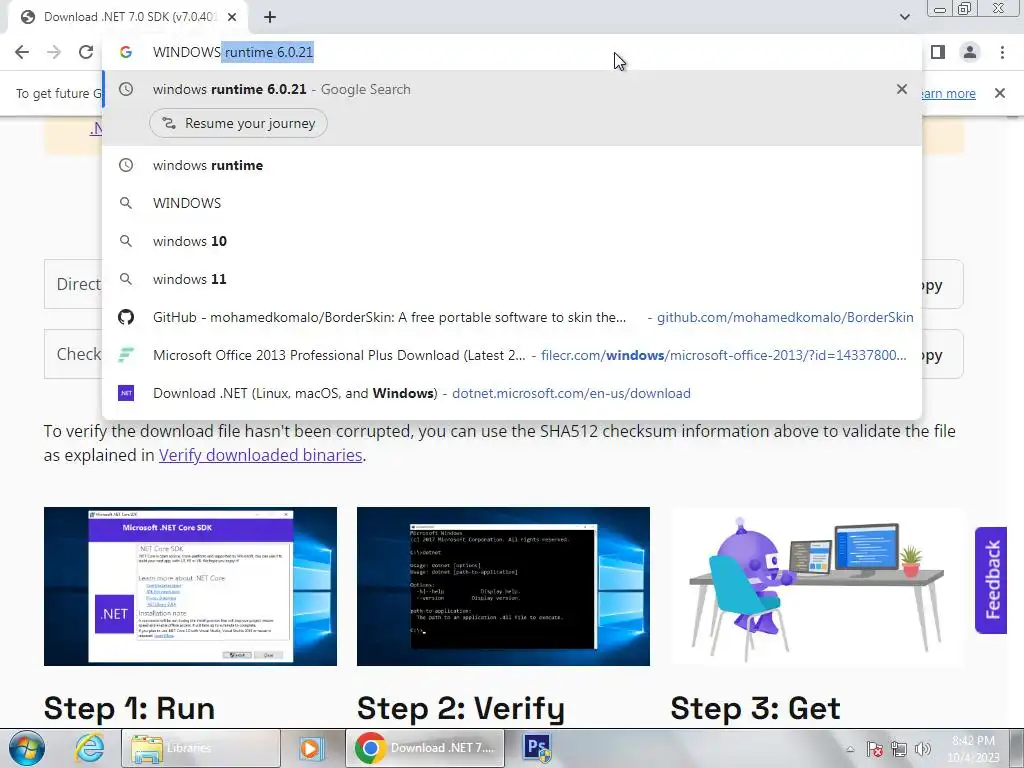Click the magnifier icon beside 'windows 10'
The width and height of the screenshot is (1024, 768).
[x=126, y=241]
